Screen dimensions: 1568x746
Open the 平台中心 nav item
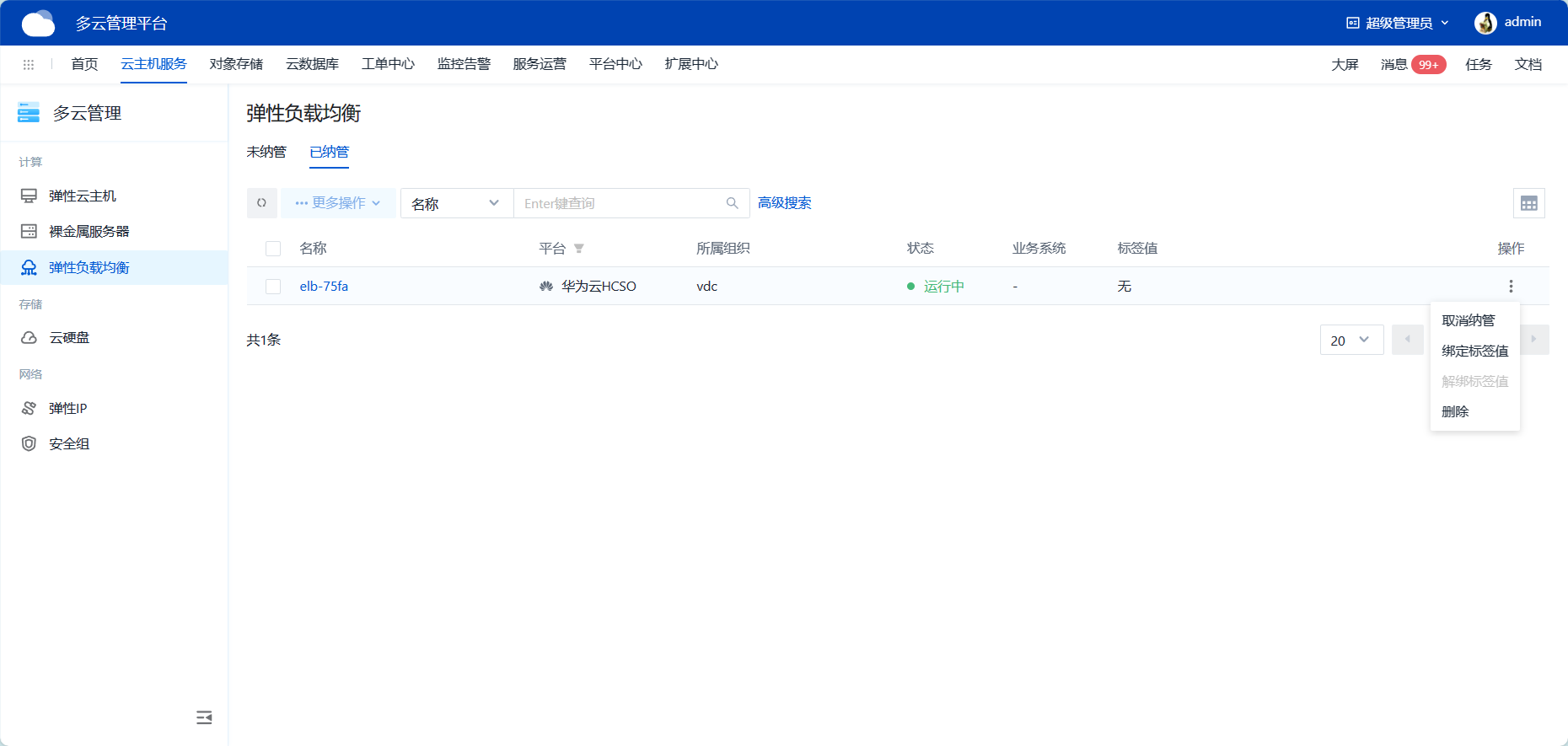click(615, 64)
